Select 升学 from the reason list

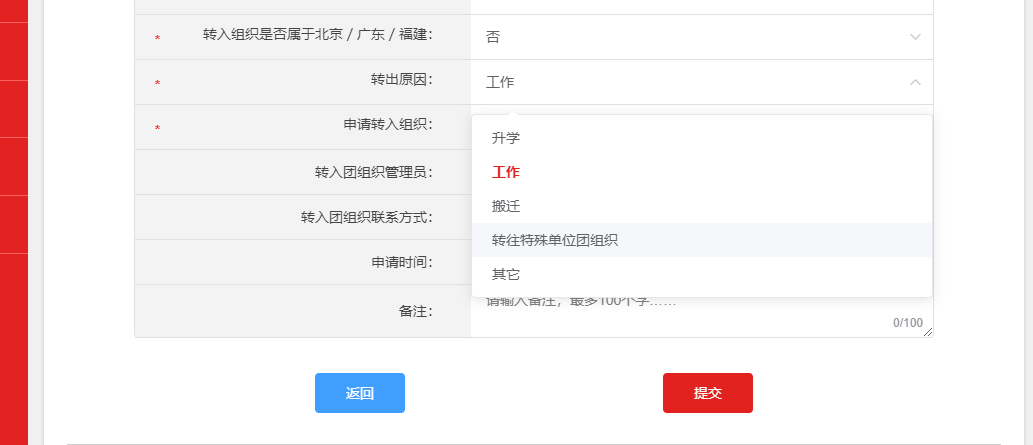506,138
